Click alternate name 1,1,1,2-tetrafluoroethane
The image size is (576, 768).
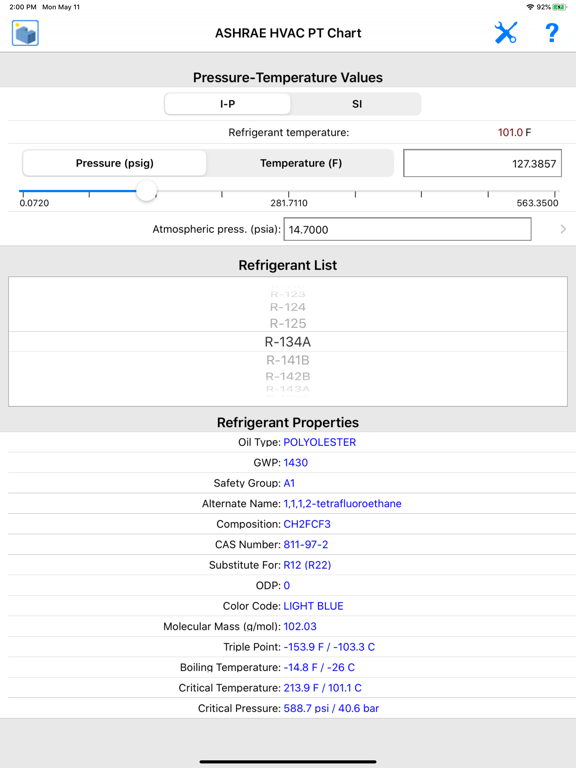tap(342, 504)
